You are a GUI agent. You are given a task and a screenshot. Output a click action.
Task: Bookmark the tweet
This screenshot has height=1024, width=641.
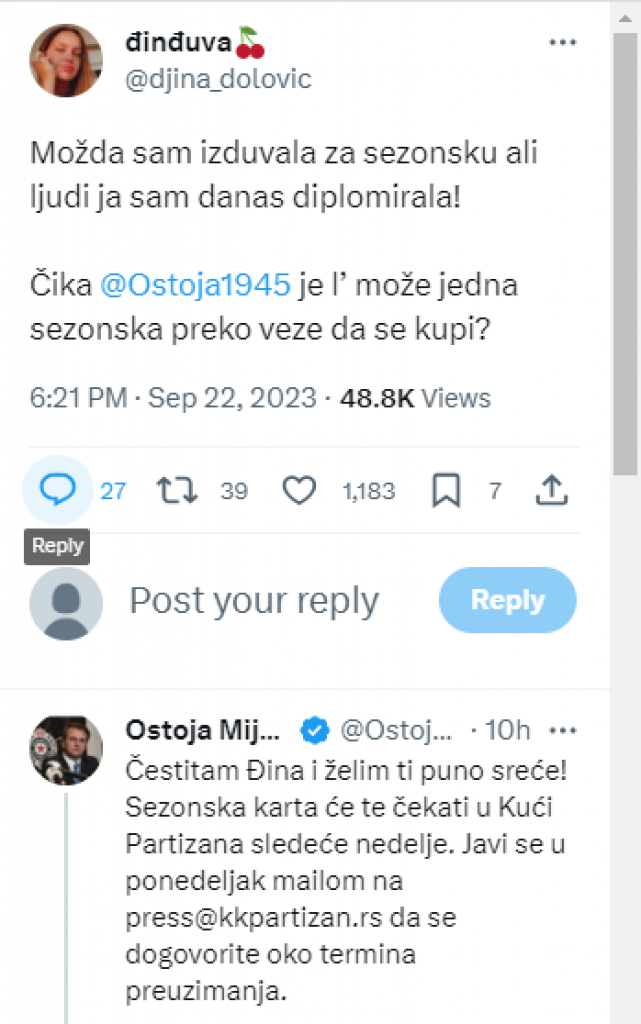[x=446, y=490]
